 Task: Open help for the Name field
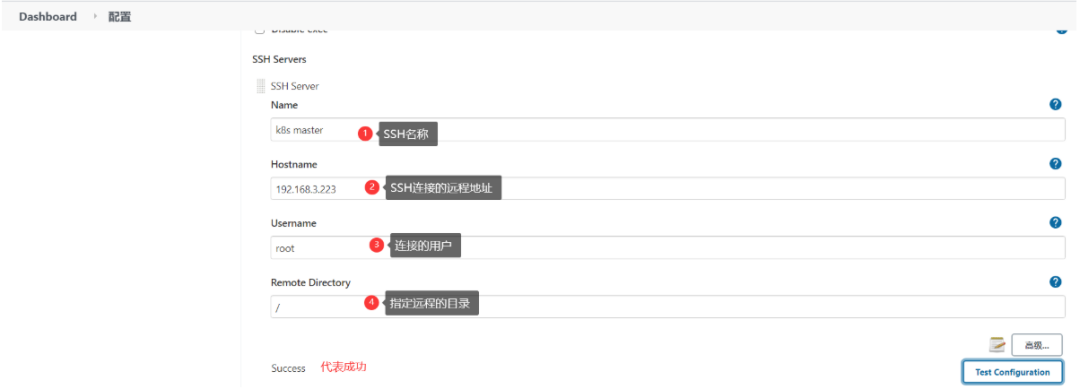point(1055,105)
